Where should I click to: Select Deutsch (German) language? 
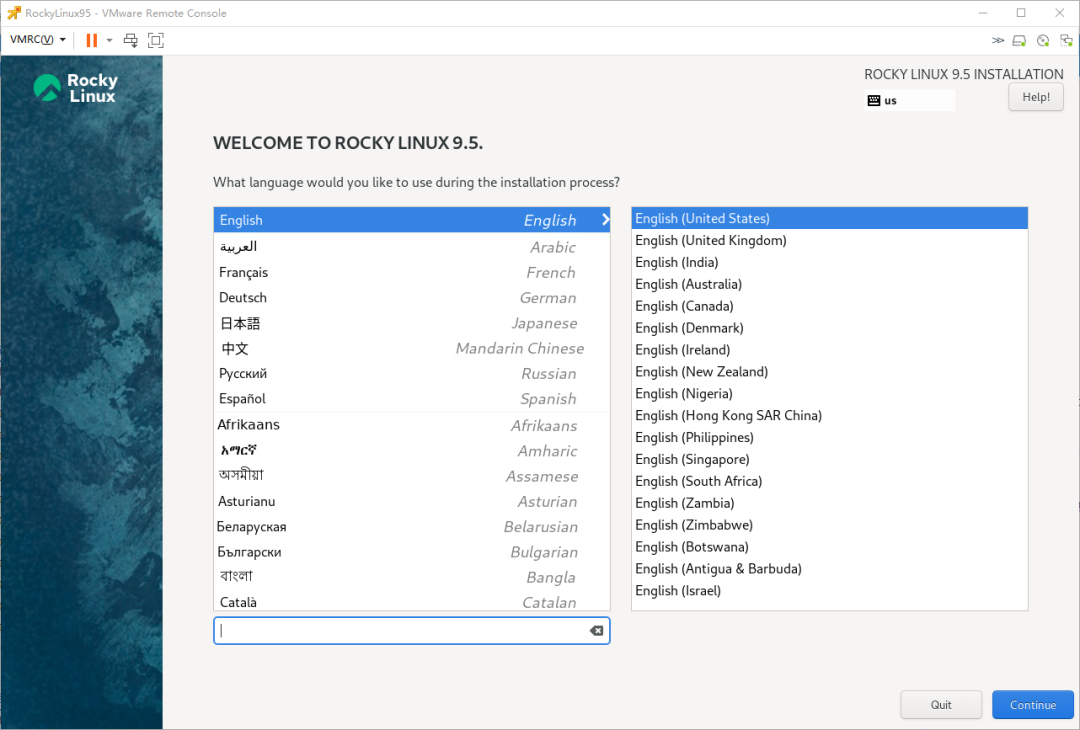coord(412,298)
